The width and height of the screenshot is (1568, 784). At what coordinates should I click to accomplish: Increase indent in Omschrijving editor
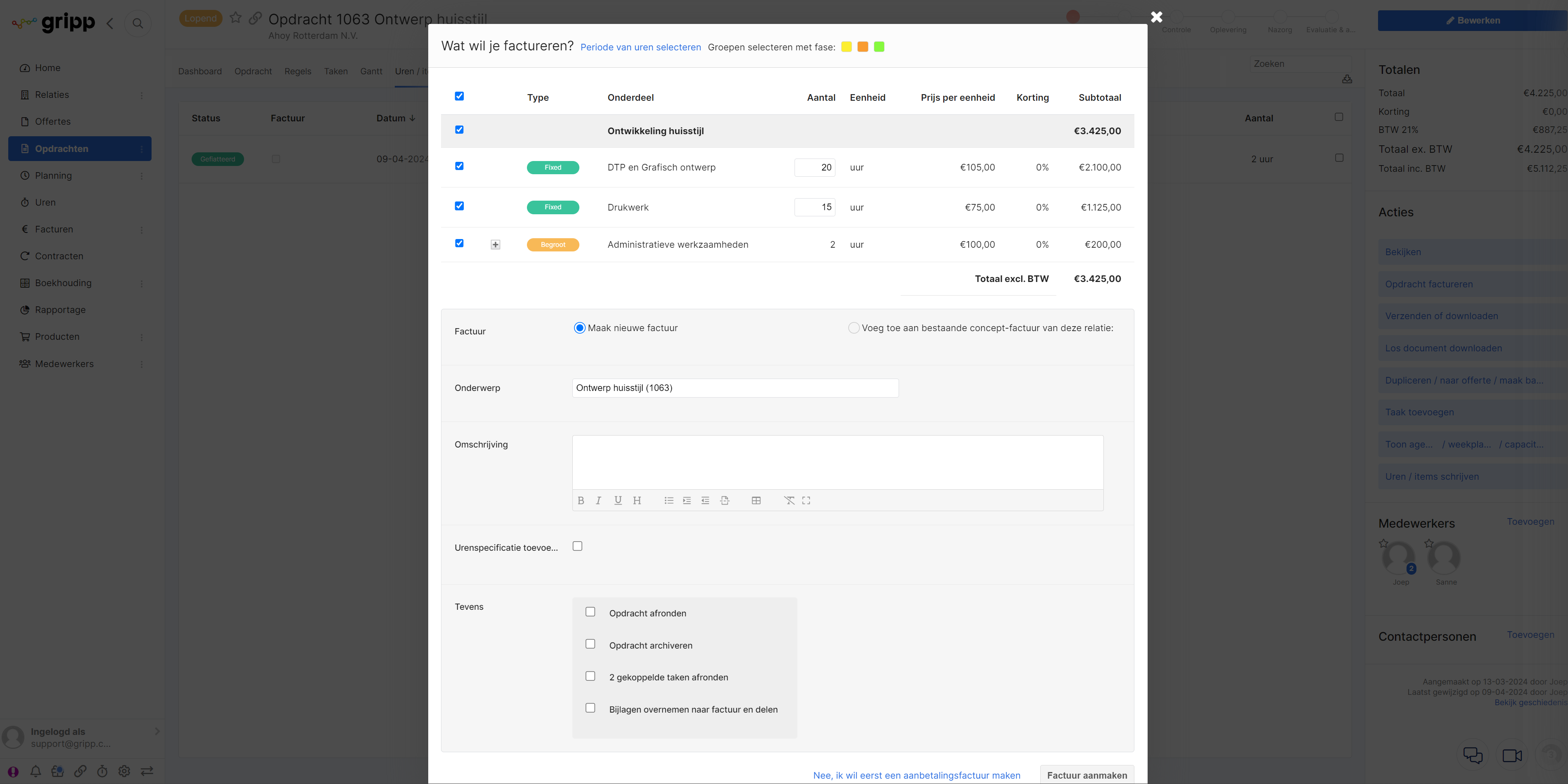pos(687,500)
